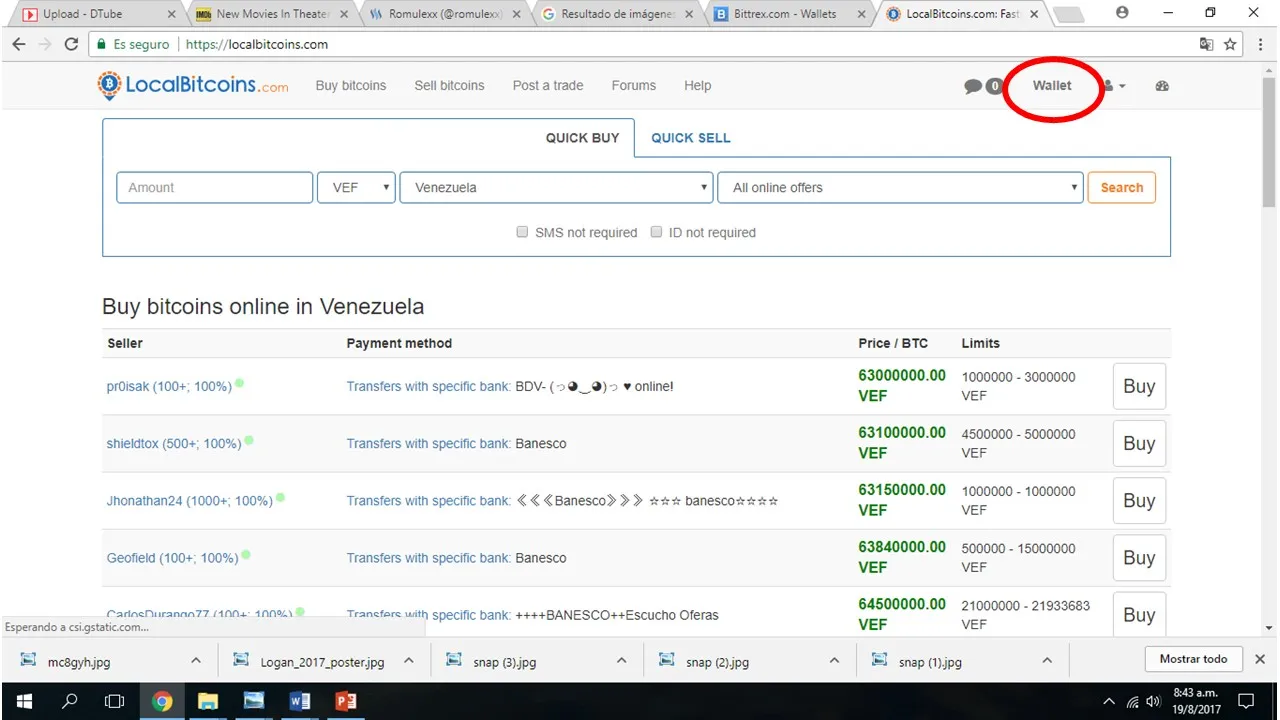Open File Explorer from the taskbar
This screenshot has height=720, width=1280.
(x=207, y=701)
